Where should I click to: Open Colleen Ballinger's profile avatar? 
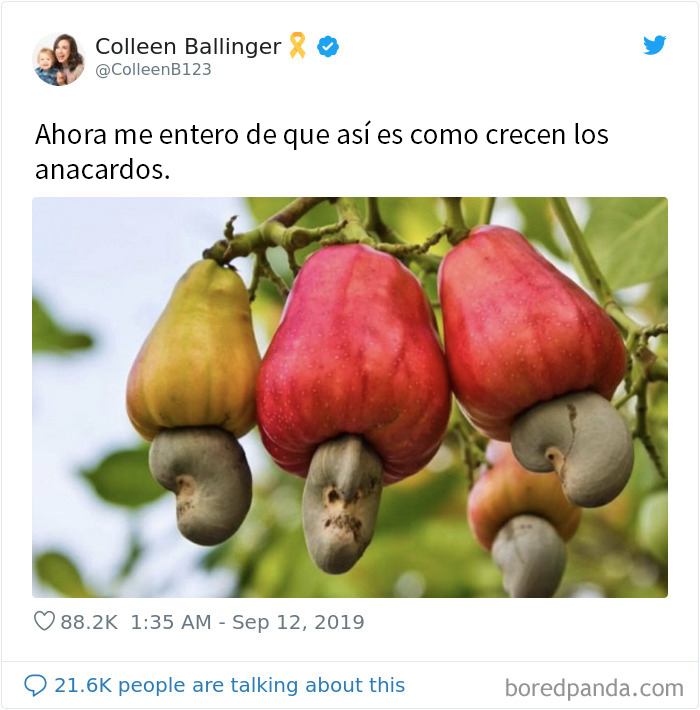59,59
